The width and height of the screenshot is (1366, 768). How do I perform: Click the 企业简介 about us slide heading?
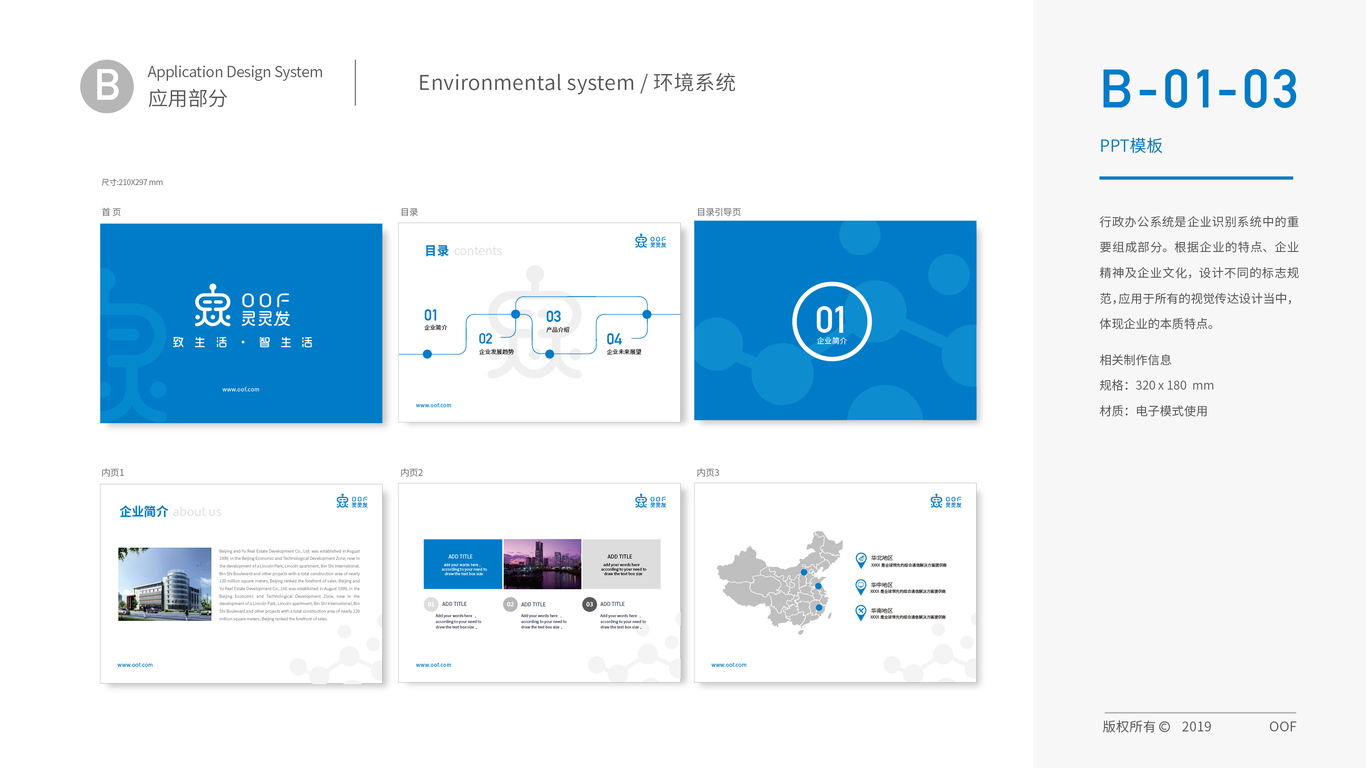[170, 512]
